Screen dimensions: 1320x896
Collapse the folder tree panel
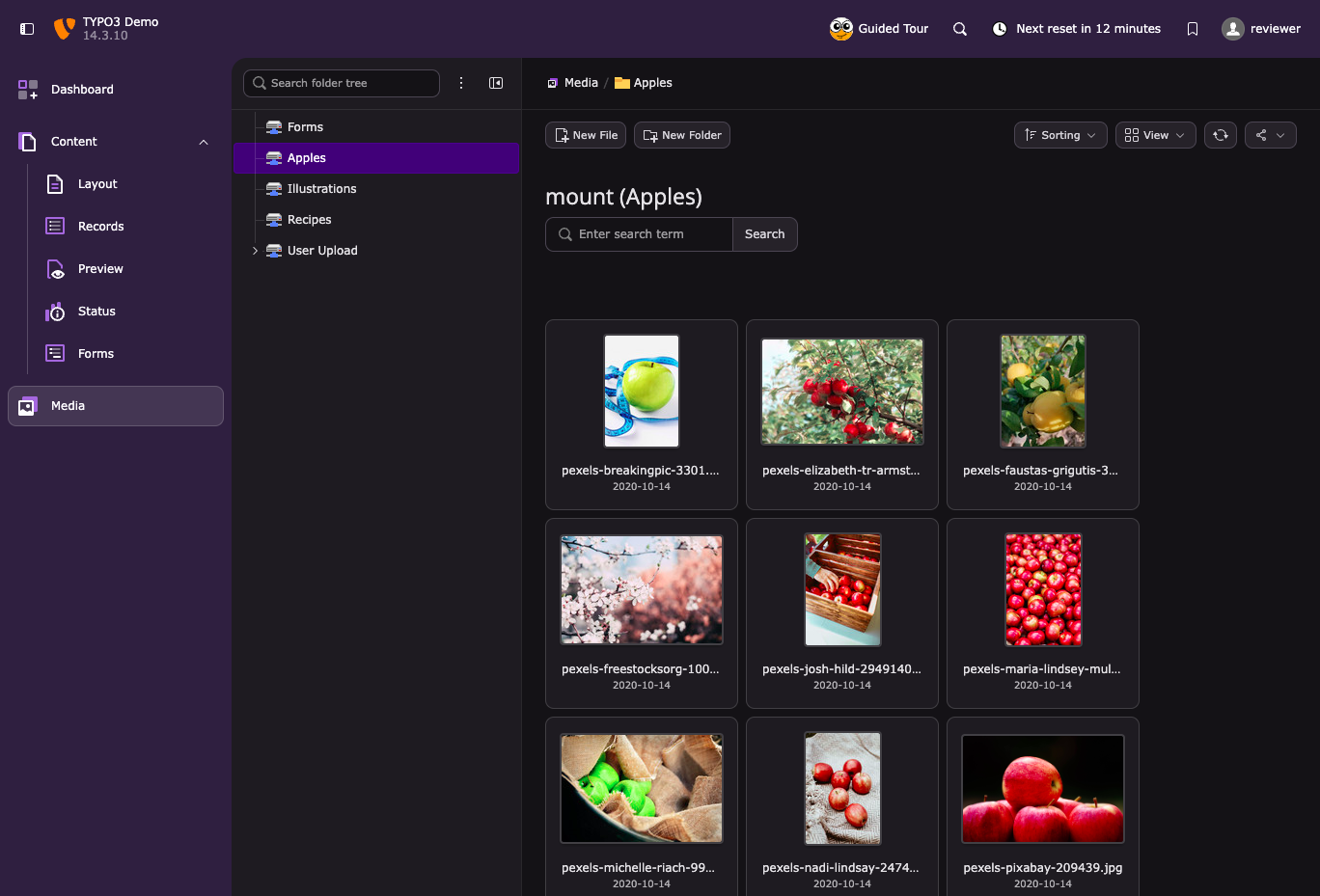[x=496, y=83]
